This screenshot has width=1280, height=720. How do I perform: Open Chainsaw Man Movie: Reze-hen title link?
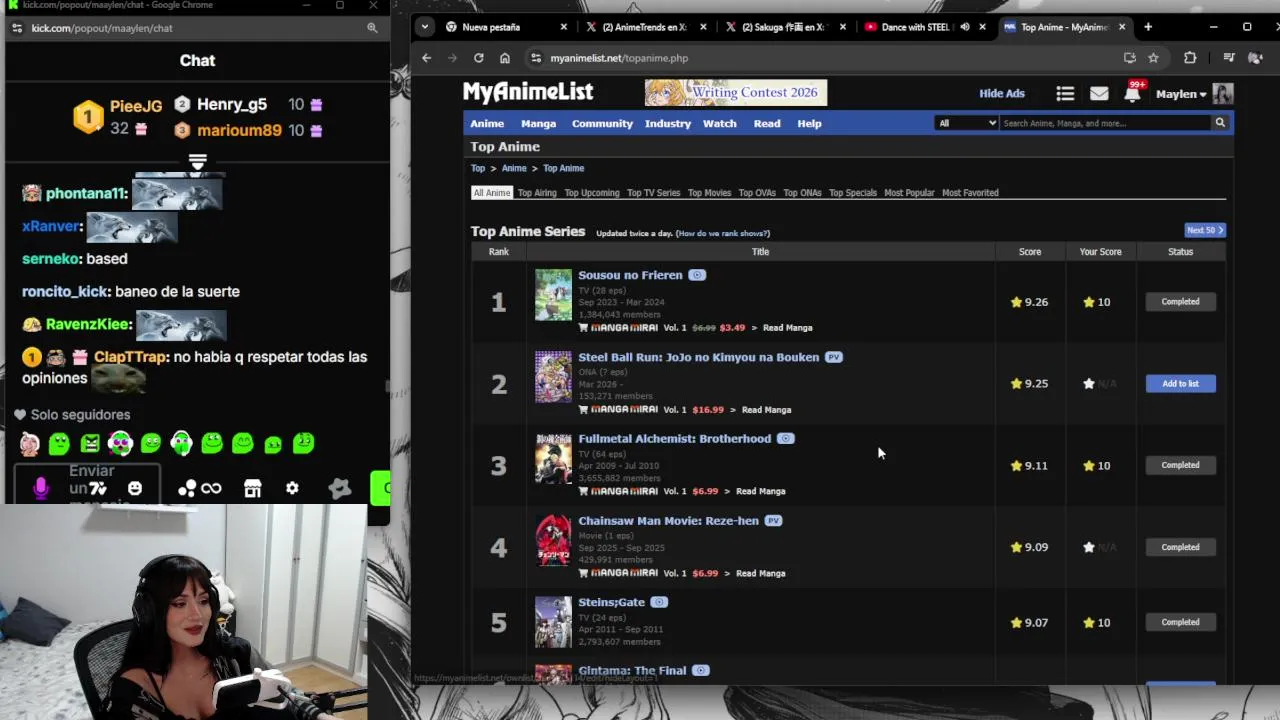click(x=668, y=521)
